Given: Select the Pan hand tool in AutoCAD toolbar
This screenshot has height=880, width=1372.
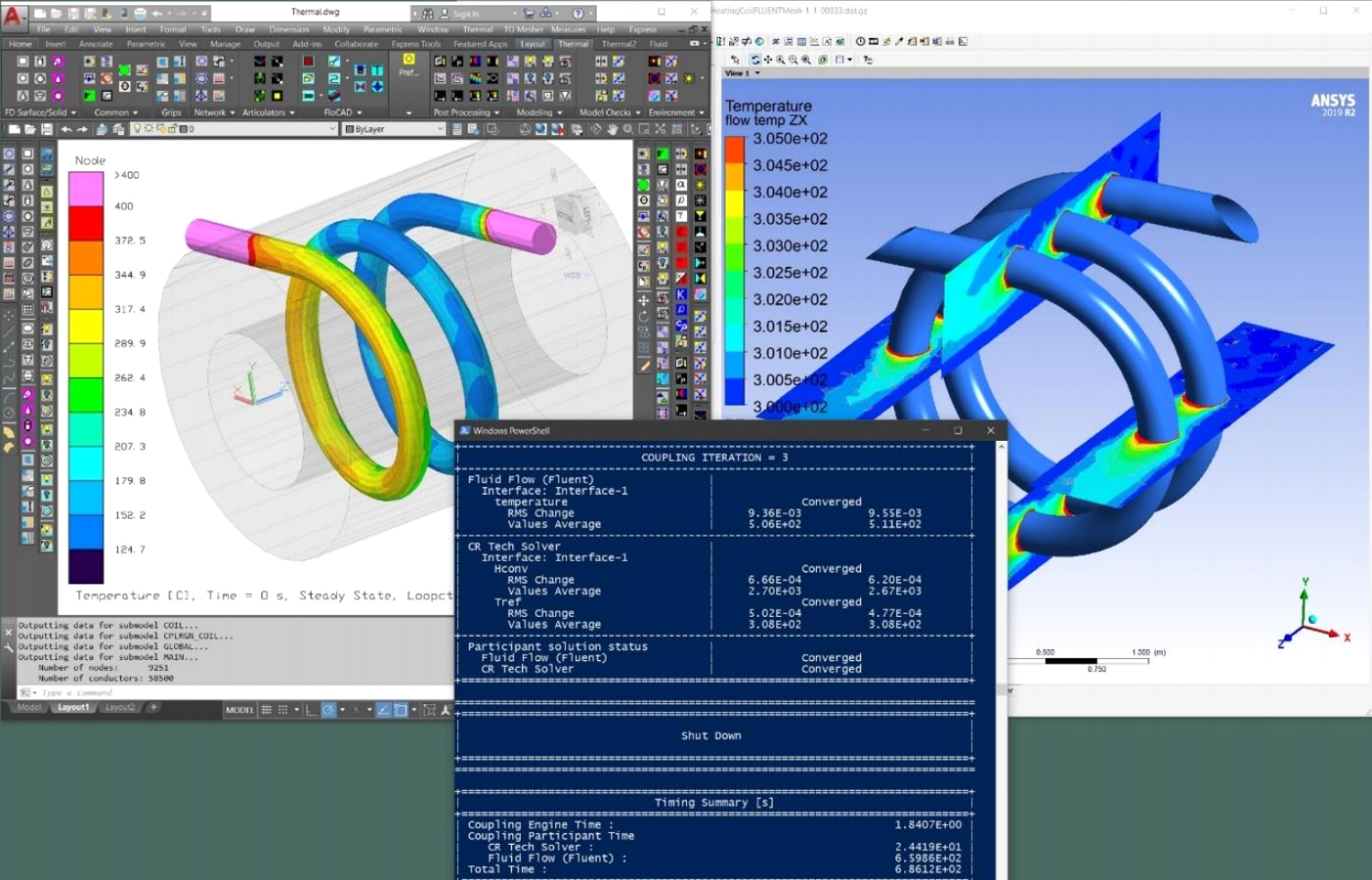Looking at the screenshot, I should point(612,129).
